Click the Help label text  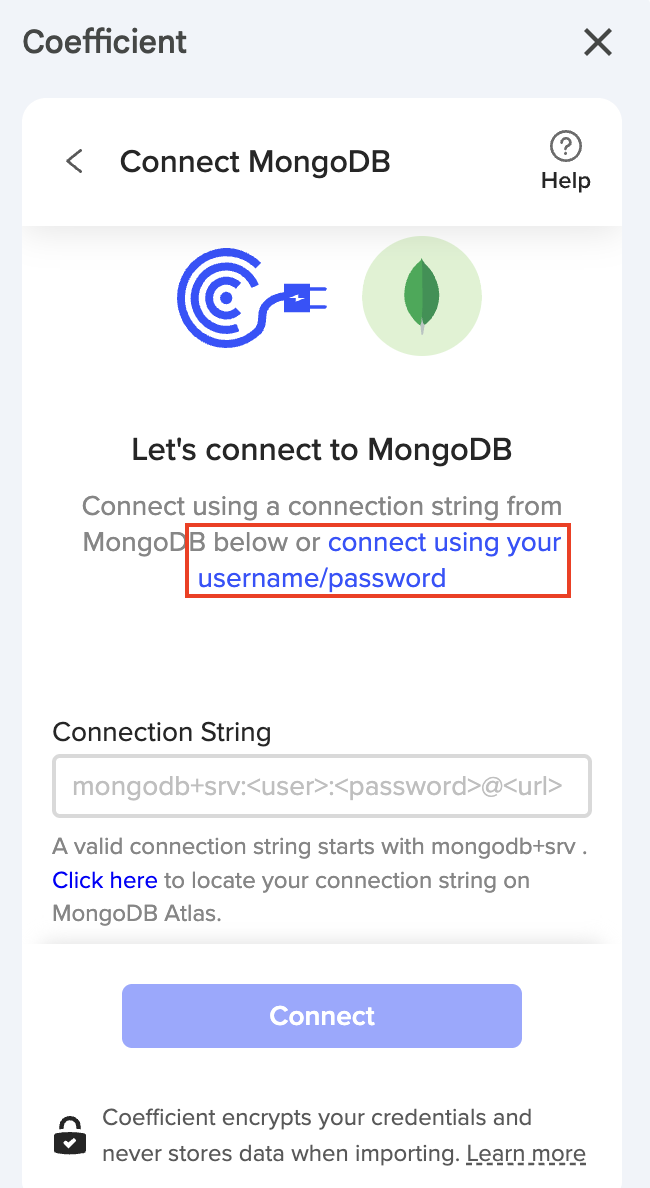click(x=566, y=181)
